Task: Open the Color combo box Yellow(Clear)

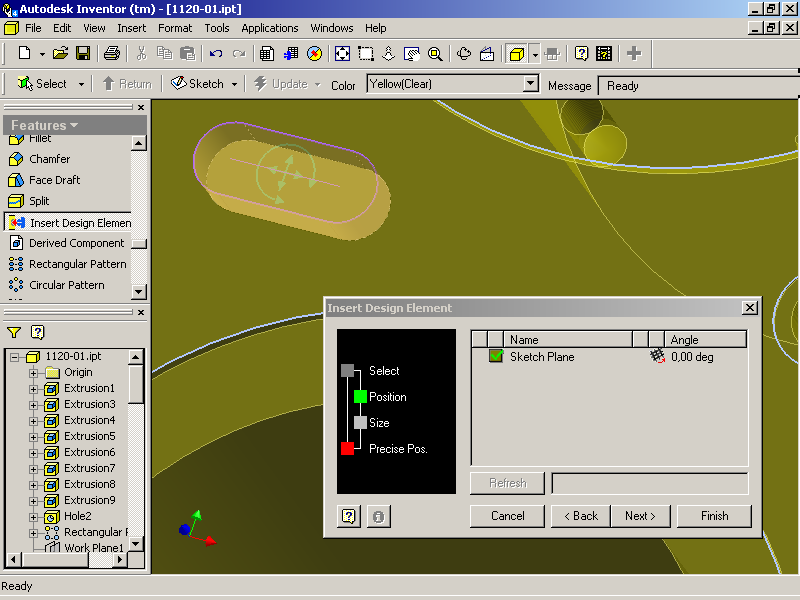Action: coord(453,84)
